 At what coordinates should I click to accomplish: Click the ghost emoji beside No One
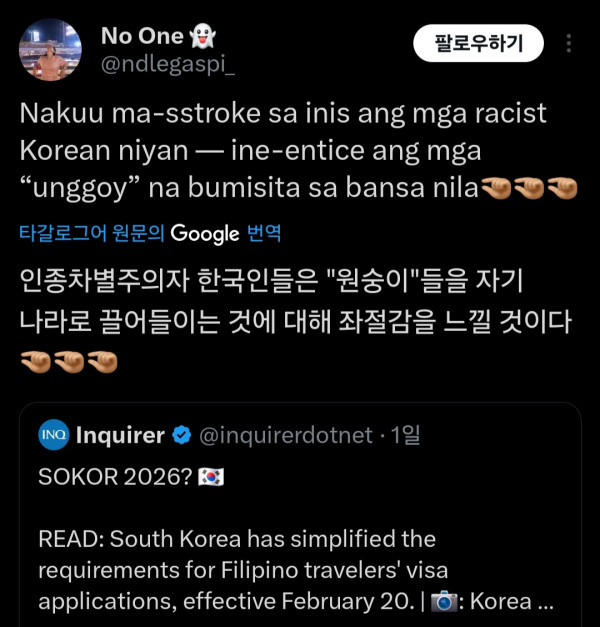point(203,36)
